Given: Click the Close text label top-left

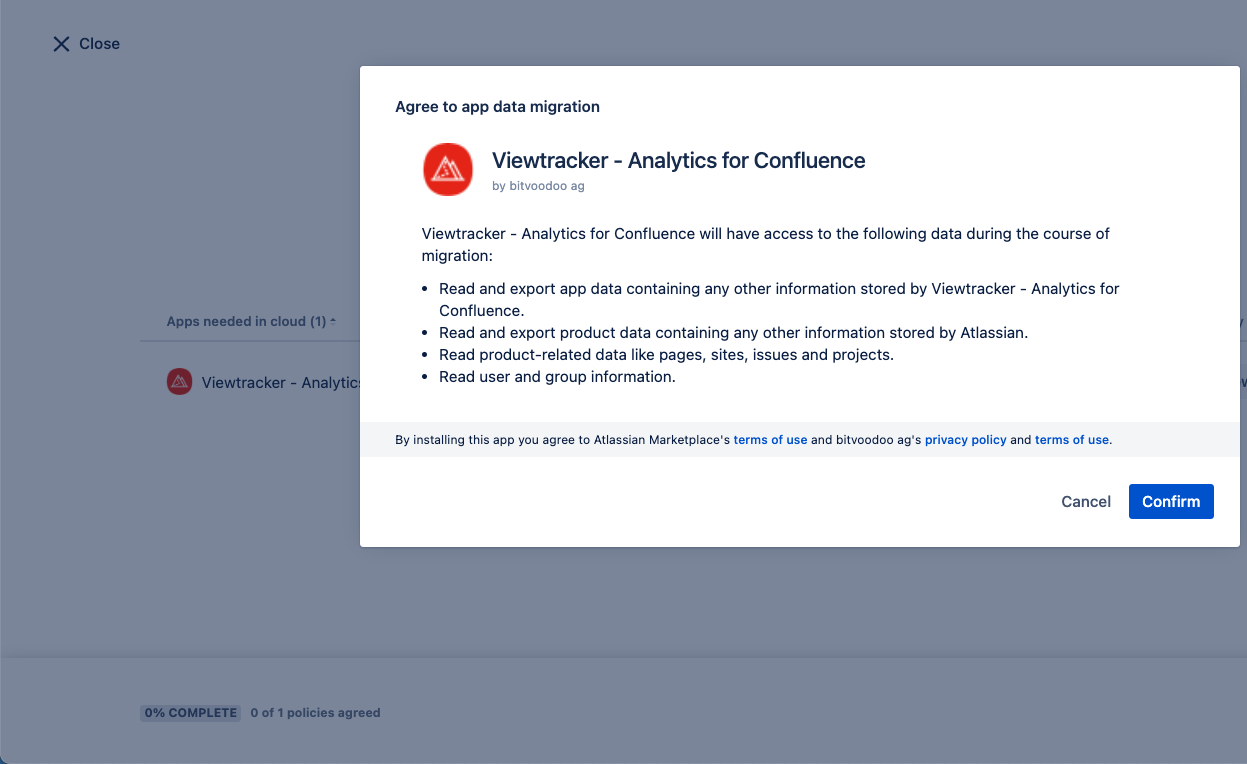Looking at the screenshot, I should coord(99,44).
